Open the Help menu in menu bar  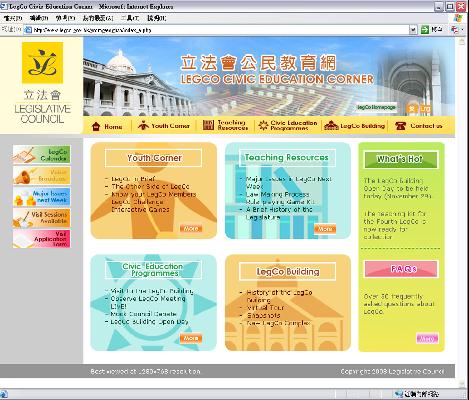(x=156, y=18)
